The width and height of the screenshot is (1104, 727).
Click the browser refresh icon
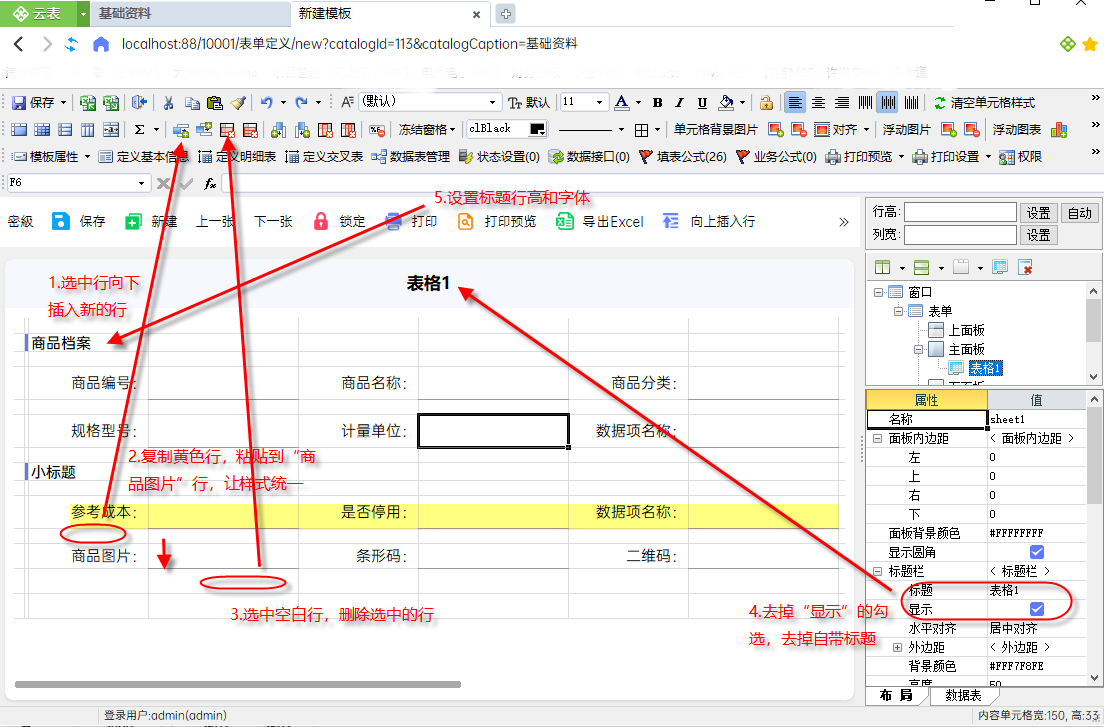[71, 44]
